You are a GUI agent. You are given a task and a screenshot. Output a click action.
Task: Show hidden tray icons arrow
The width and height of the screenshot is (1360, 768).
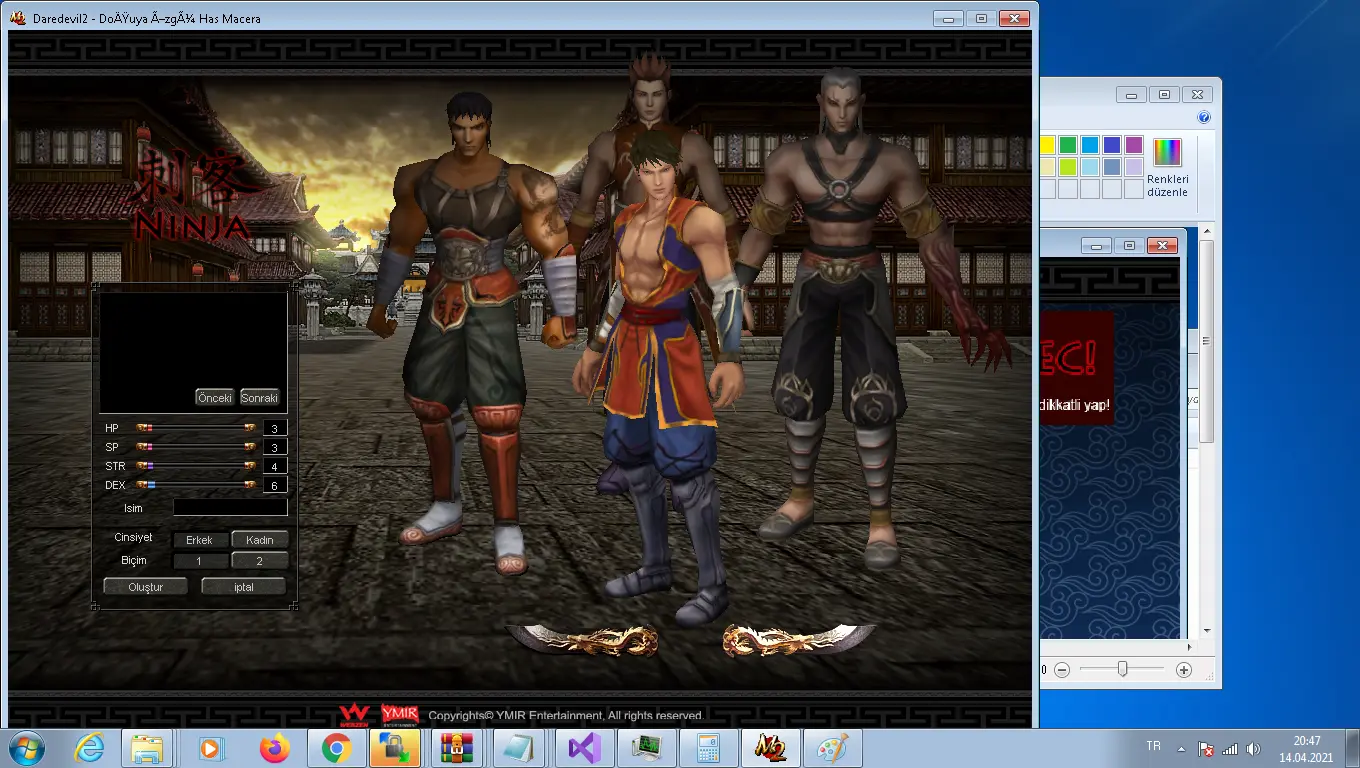click(x=1182, y=749)
